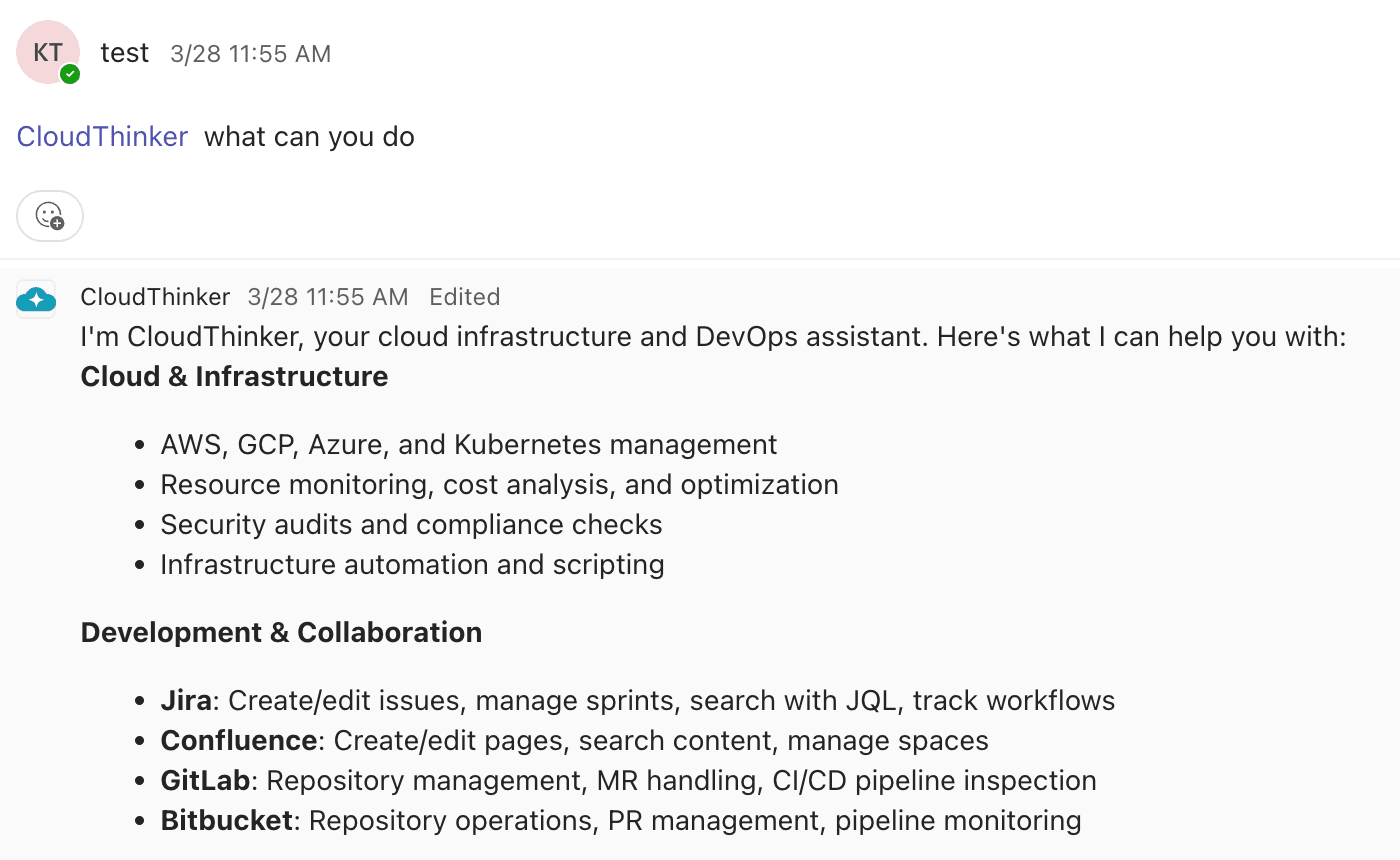1400x860 pixels.
Task: Click the bold Confluence label
Action: (238, 740)
